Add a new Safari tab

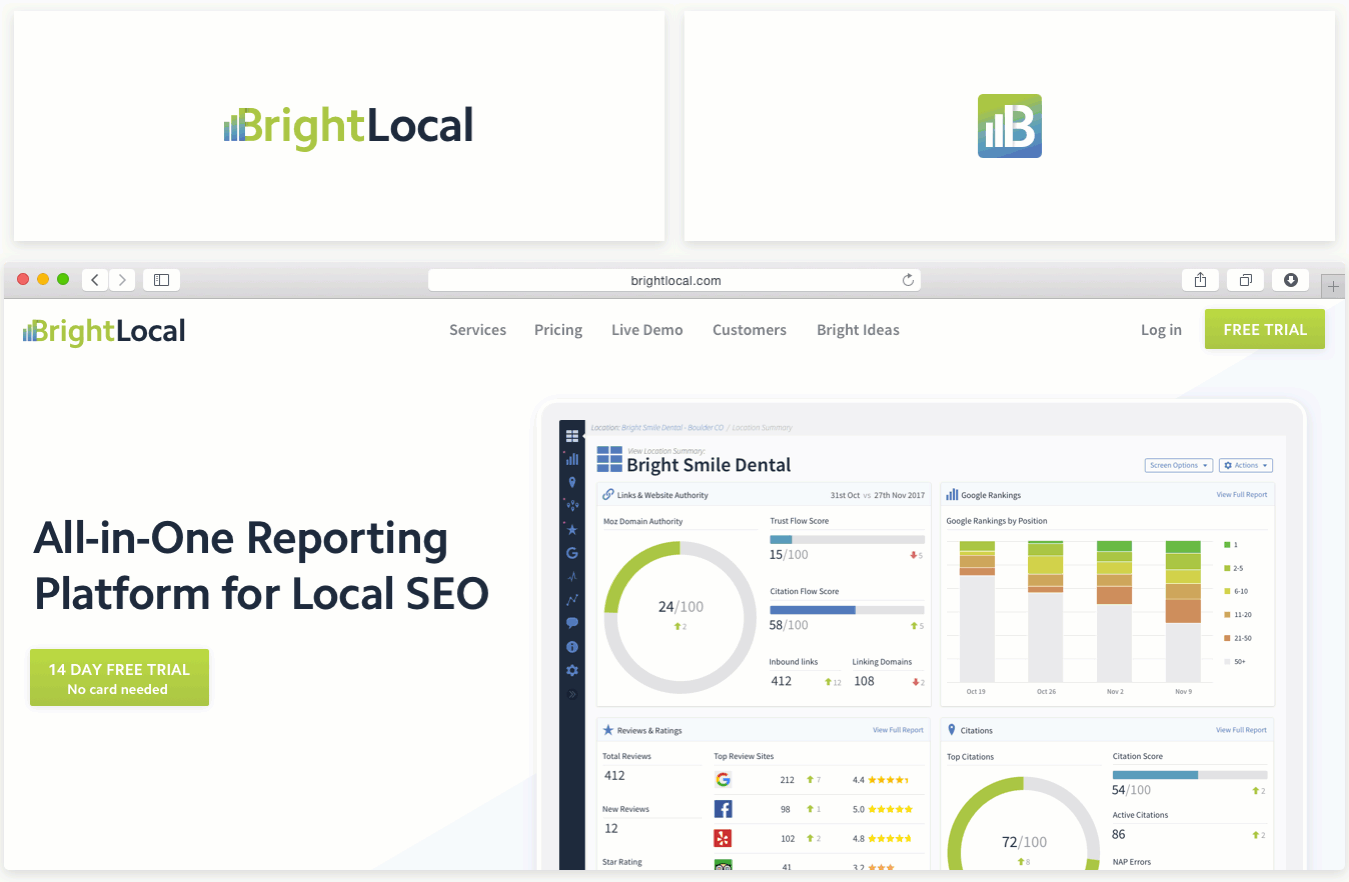click(x=1333, y=286)
